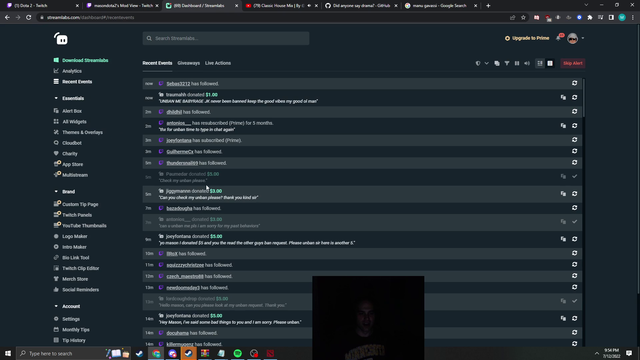Open the joeyfontana subscribed username link
Screen dimensions: 640x360
pos(179,140)
